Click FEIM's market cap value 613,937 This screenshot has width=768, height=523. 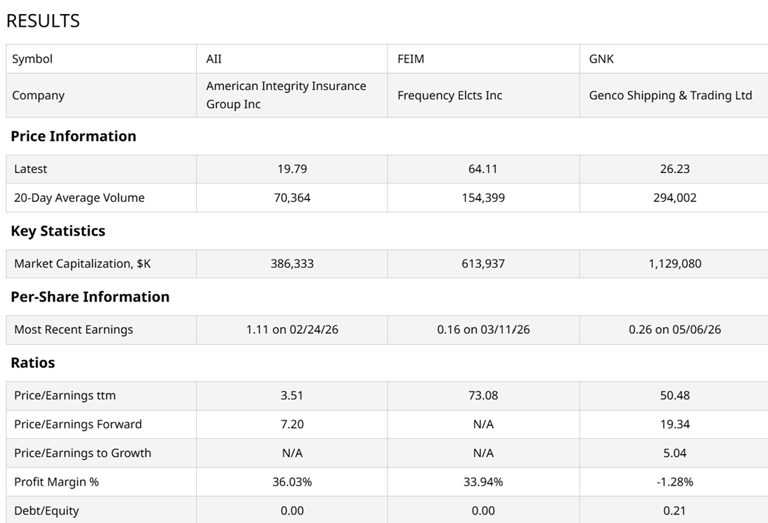(483, 264)
